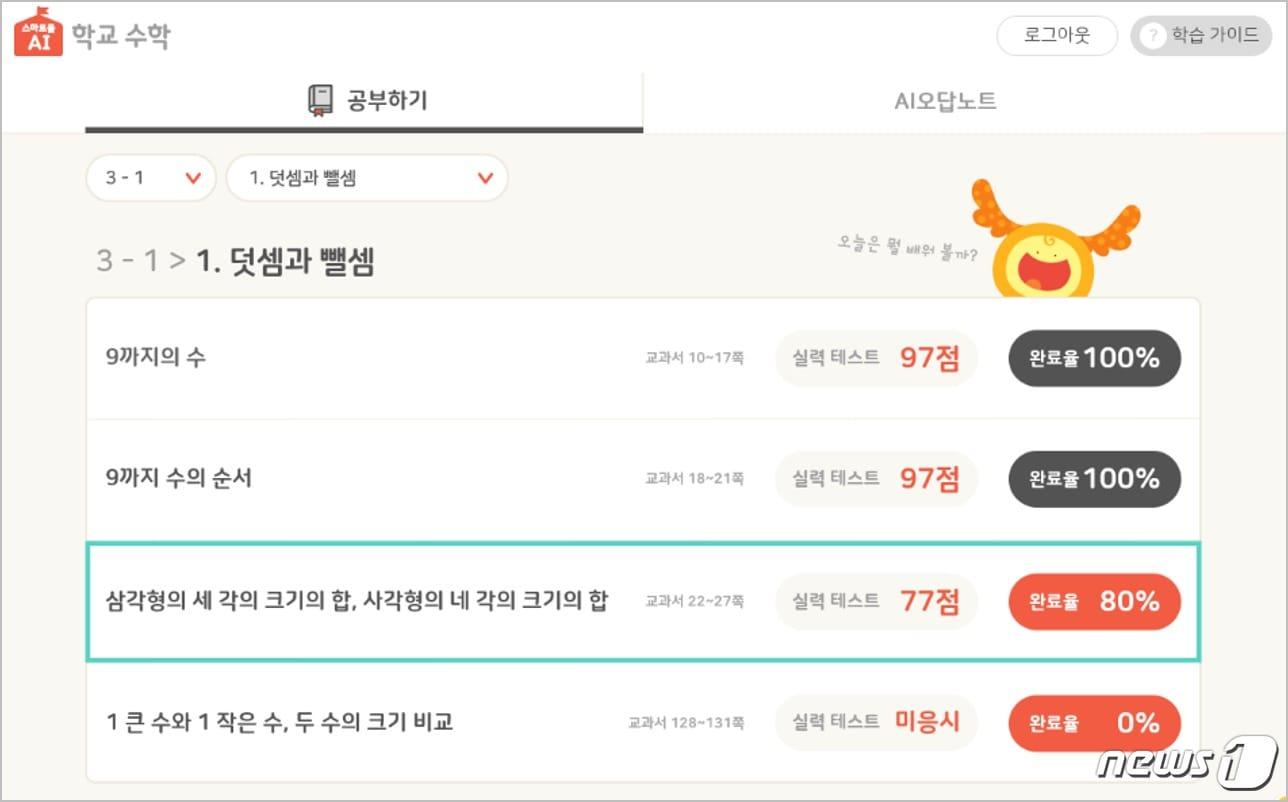Click the book icon beside 공부하기
The height and width of the screenshot is (802, 1288).
[x=321, y=99]
